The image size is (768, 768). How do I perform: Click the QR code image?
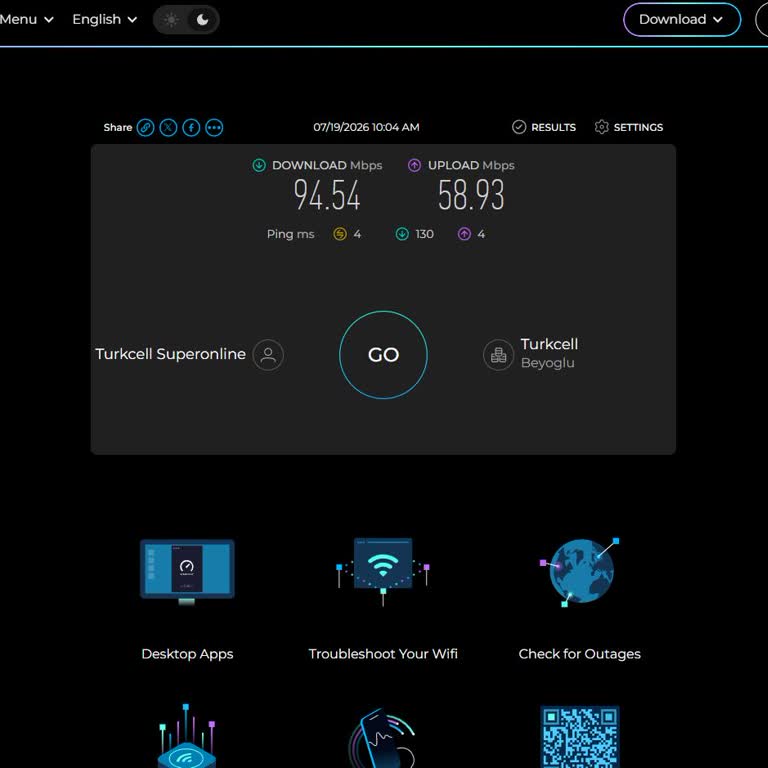point(579,737)
